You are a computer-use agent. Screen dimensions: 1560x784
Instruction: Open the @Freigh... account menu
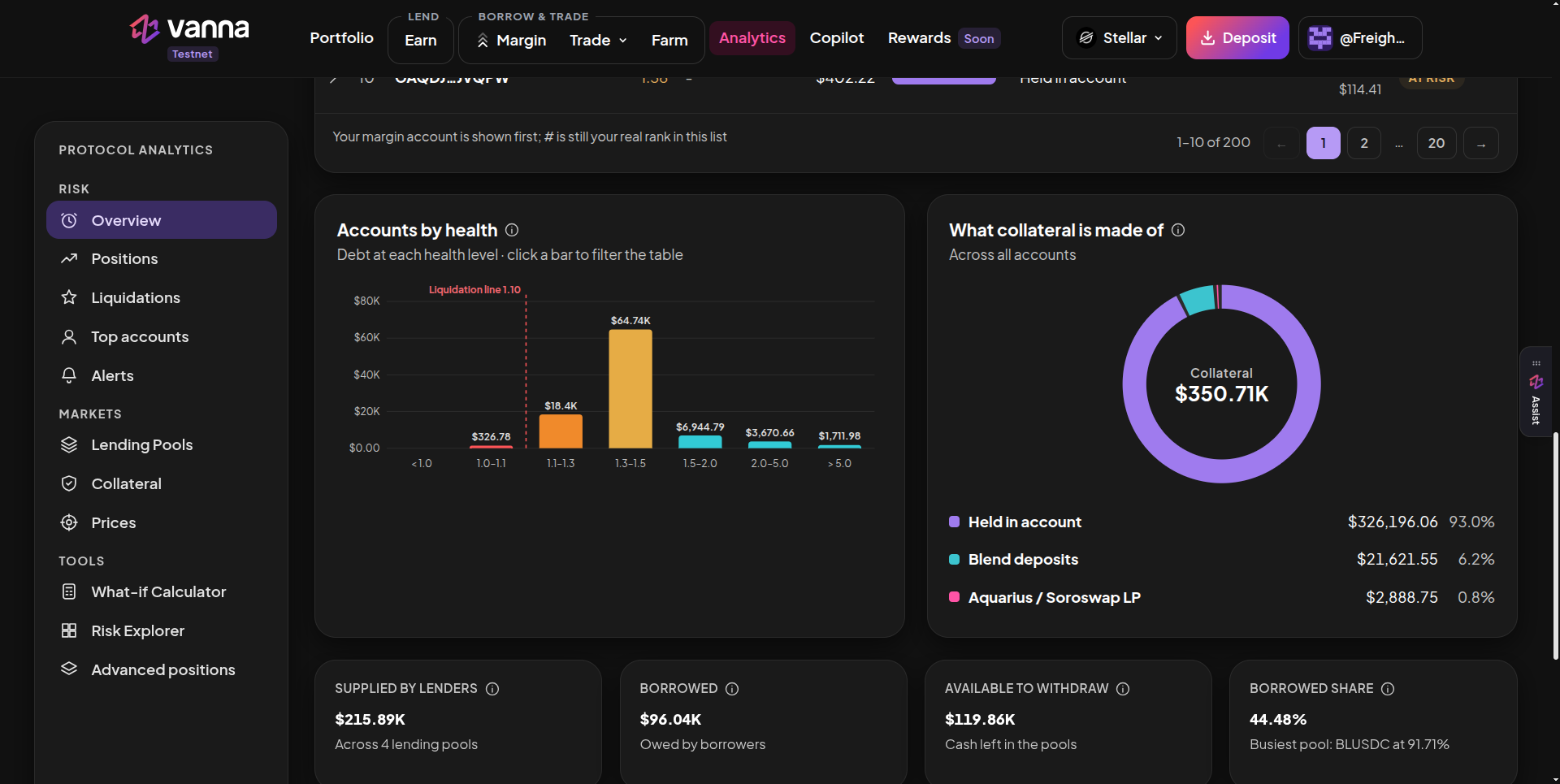1360,38
